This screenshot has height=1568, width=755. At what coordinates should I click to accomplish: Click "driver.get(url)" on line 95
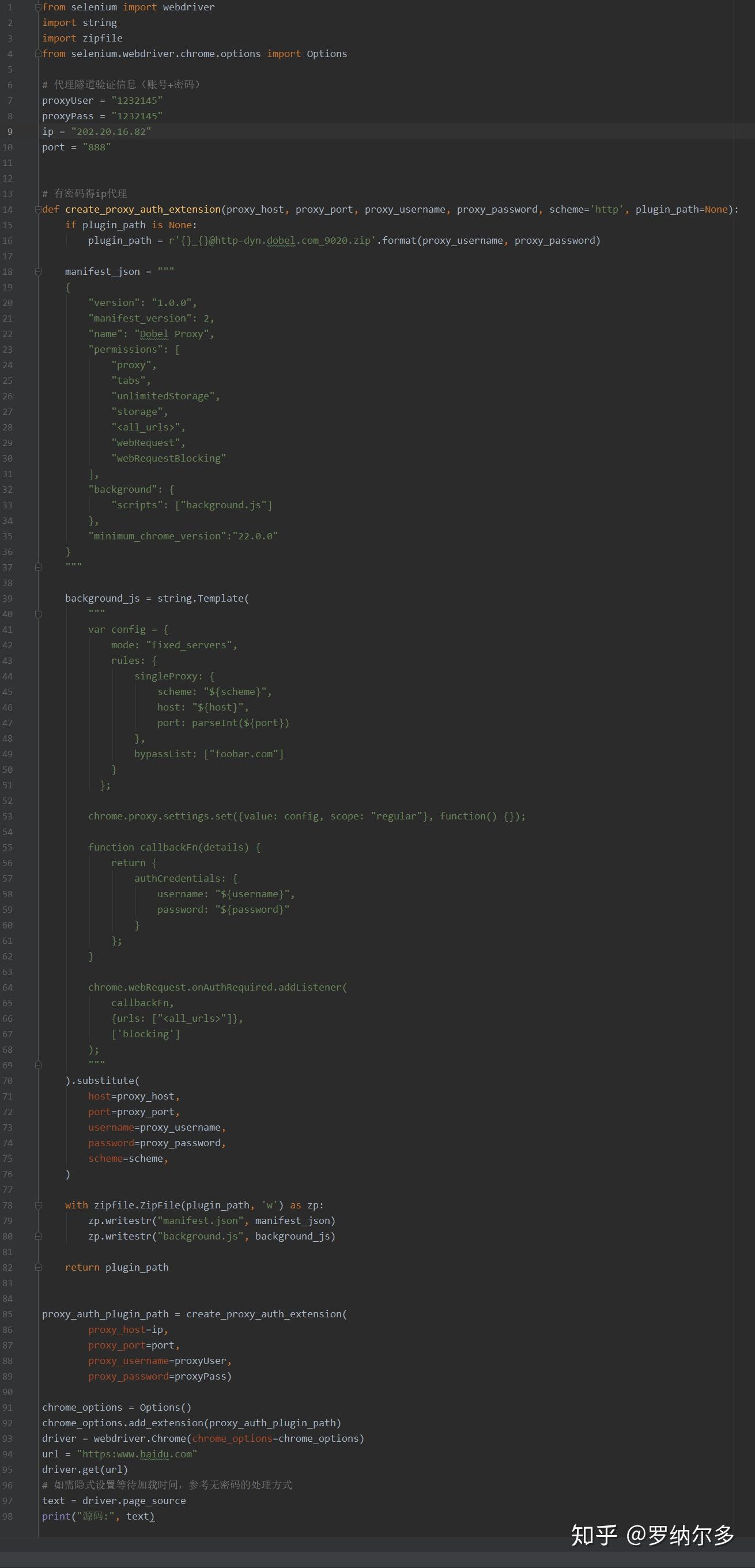pos(85,1470)
